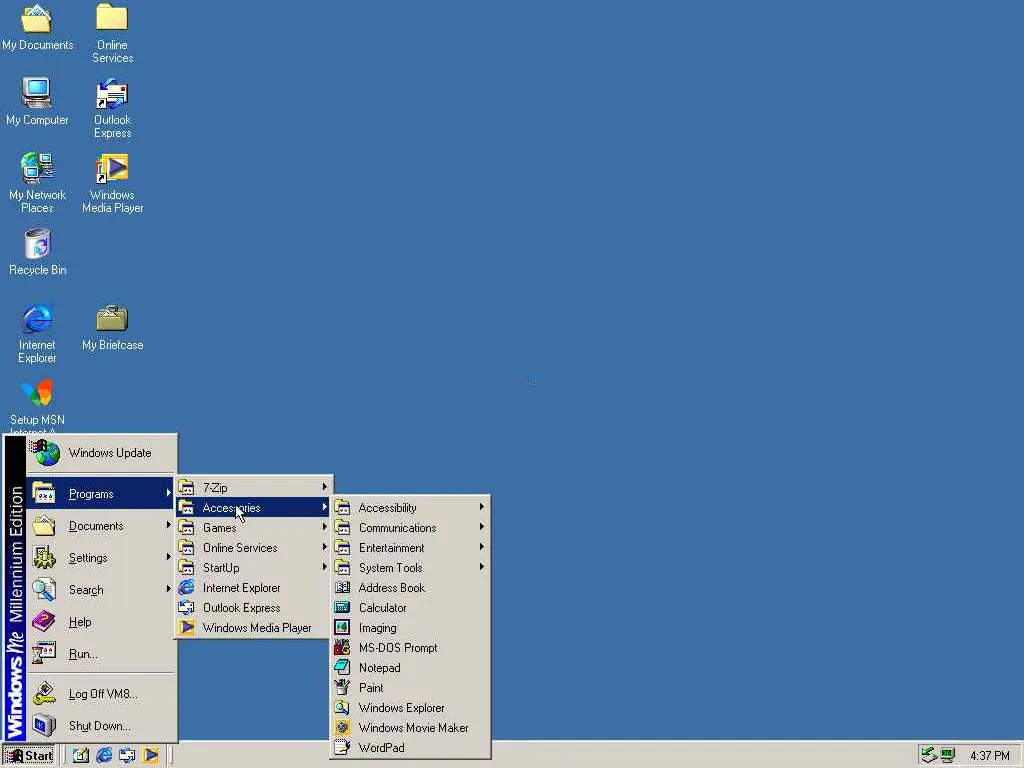Expand the 7-Zip submenu arrow
Viewport: 1024px width, 768px height.
[325, 487]
